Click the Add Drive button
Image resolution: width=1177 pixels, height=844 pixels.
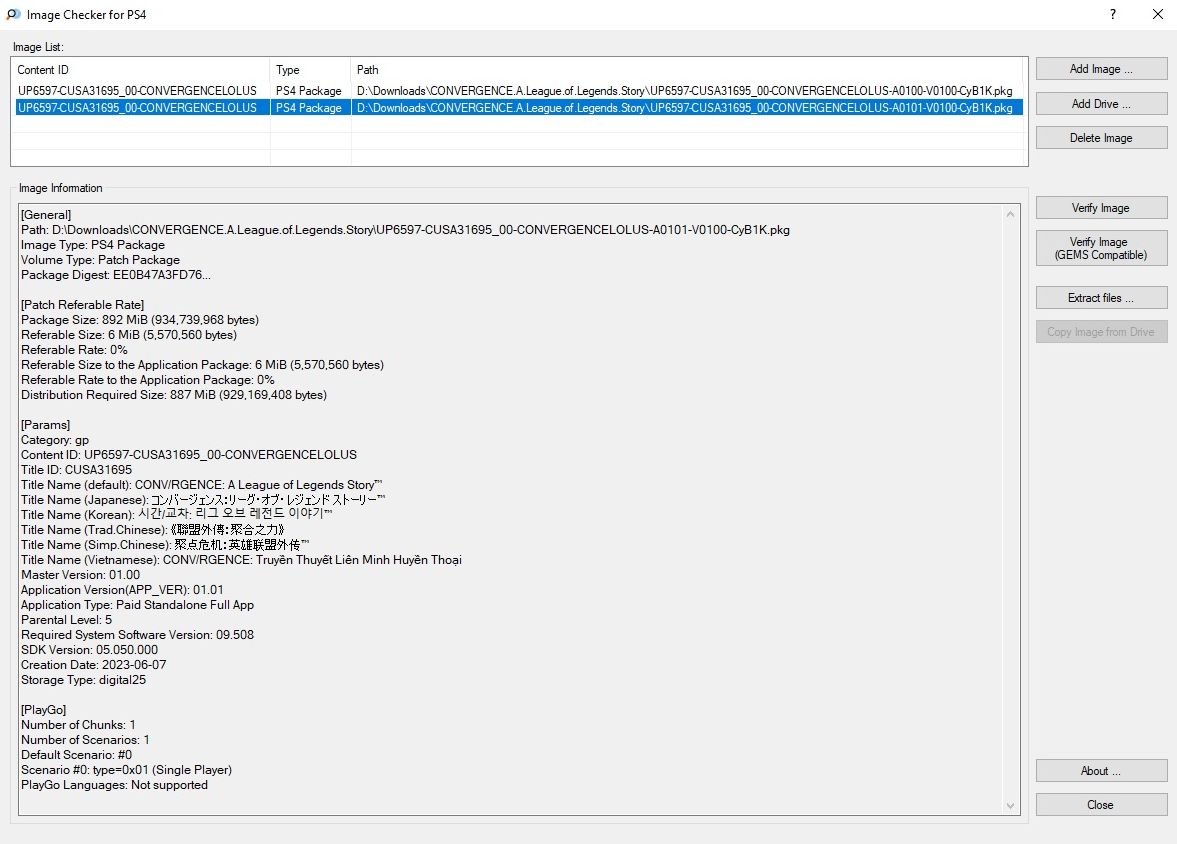pyautogui.click(x=1101, y=104)
